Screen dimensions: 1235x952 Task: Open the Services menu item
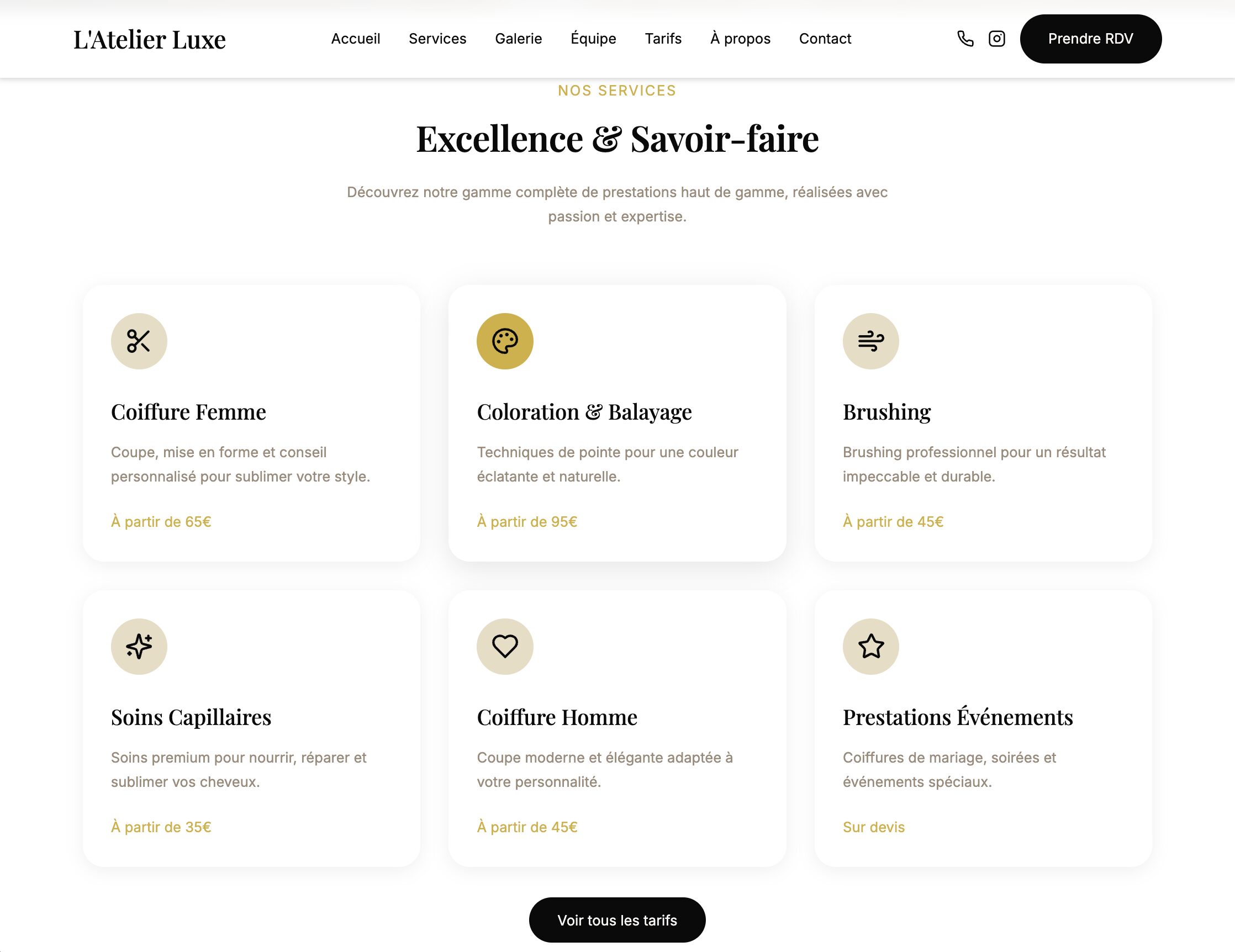437,39
